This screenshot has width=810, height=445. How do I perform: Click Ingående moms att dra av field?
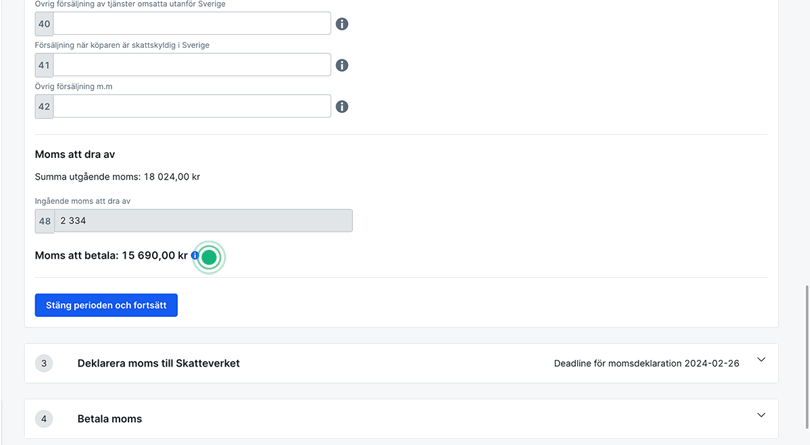pyautogui.click(x=203, y=221)
